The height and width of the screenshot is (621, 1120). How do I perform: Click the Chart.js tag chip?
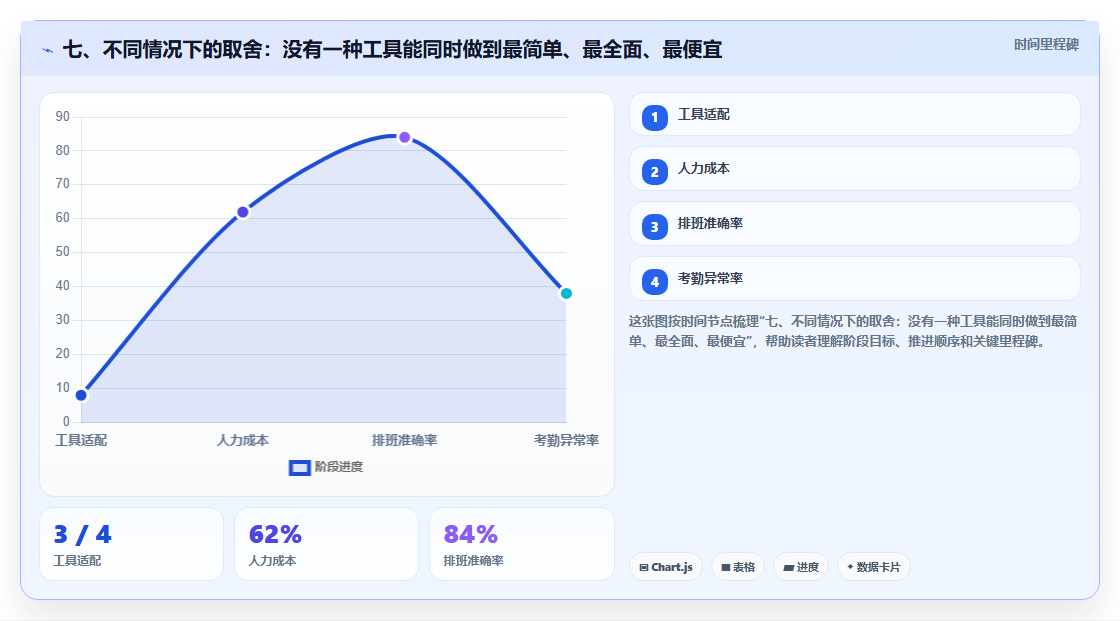tap(666, 567)
